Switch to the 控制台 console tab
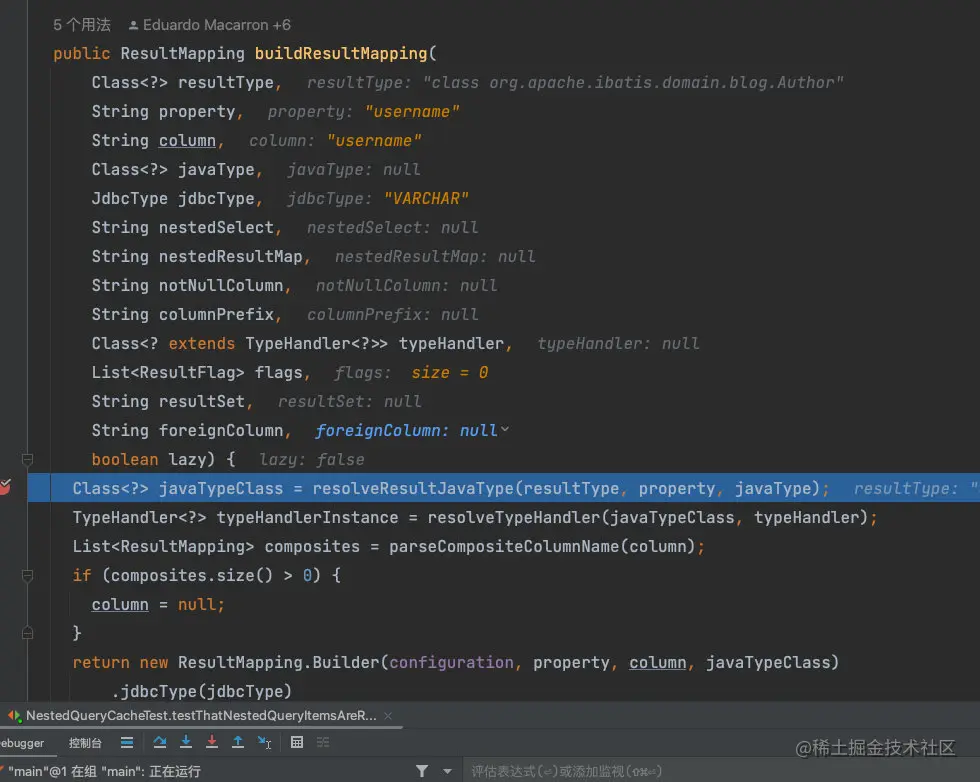The width and height of the screenshot is (980, 782). click(x=85, y=743)
